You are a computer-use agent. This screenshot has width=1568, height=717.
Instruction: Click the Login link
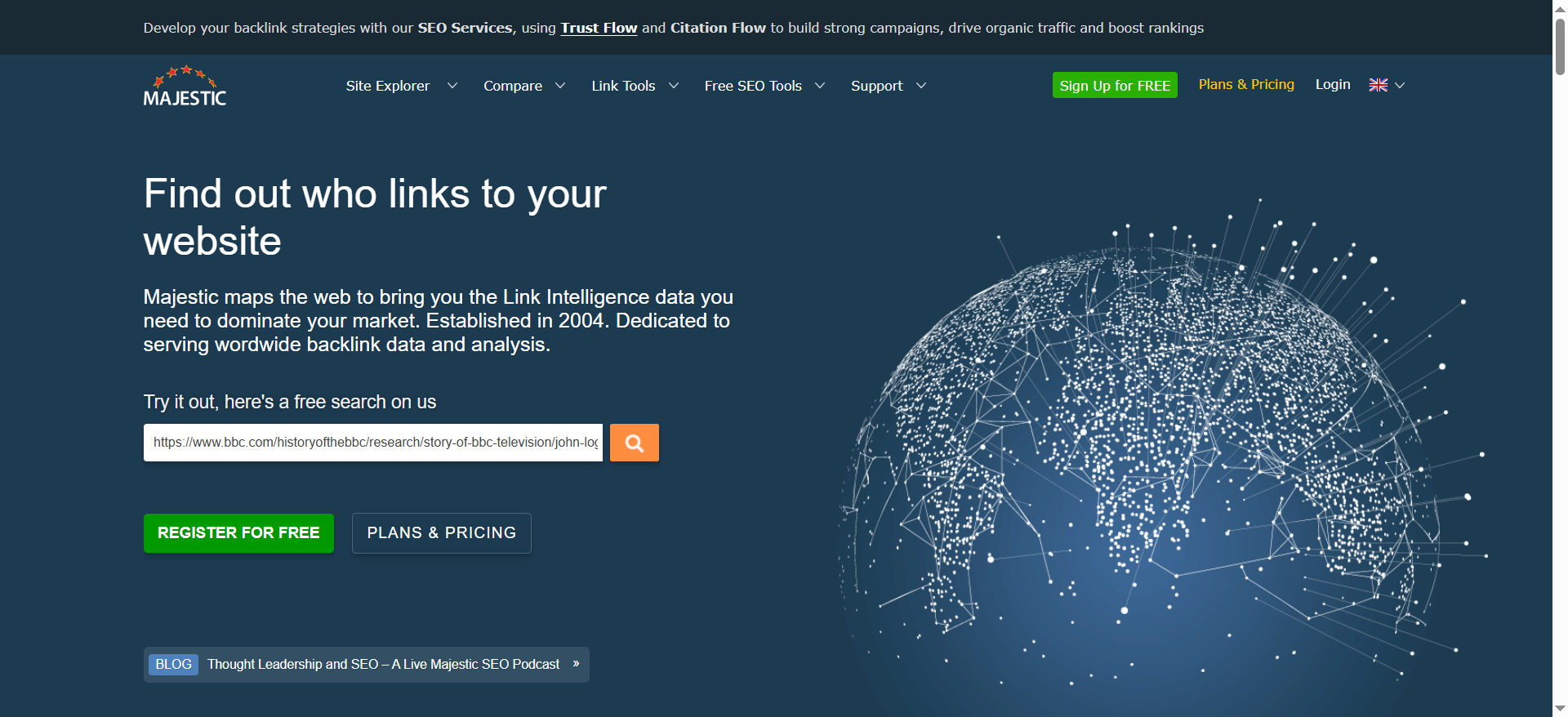pyautogui.click(x=1333, y=84)
